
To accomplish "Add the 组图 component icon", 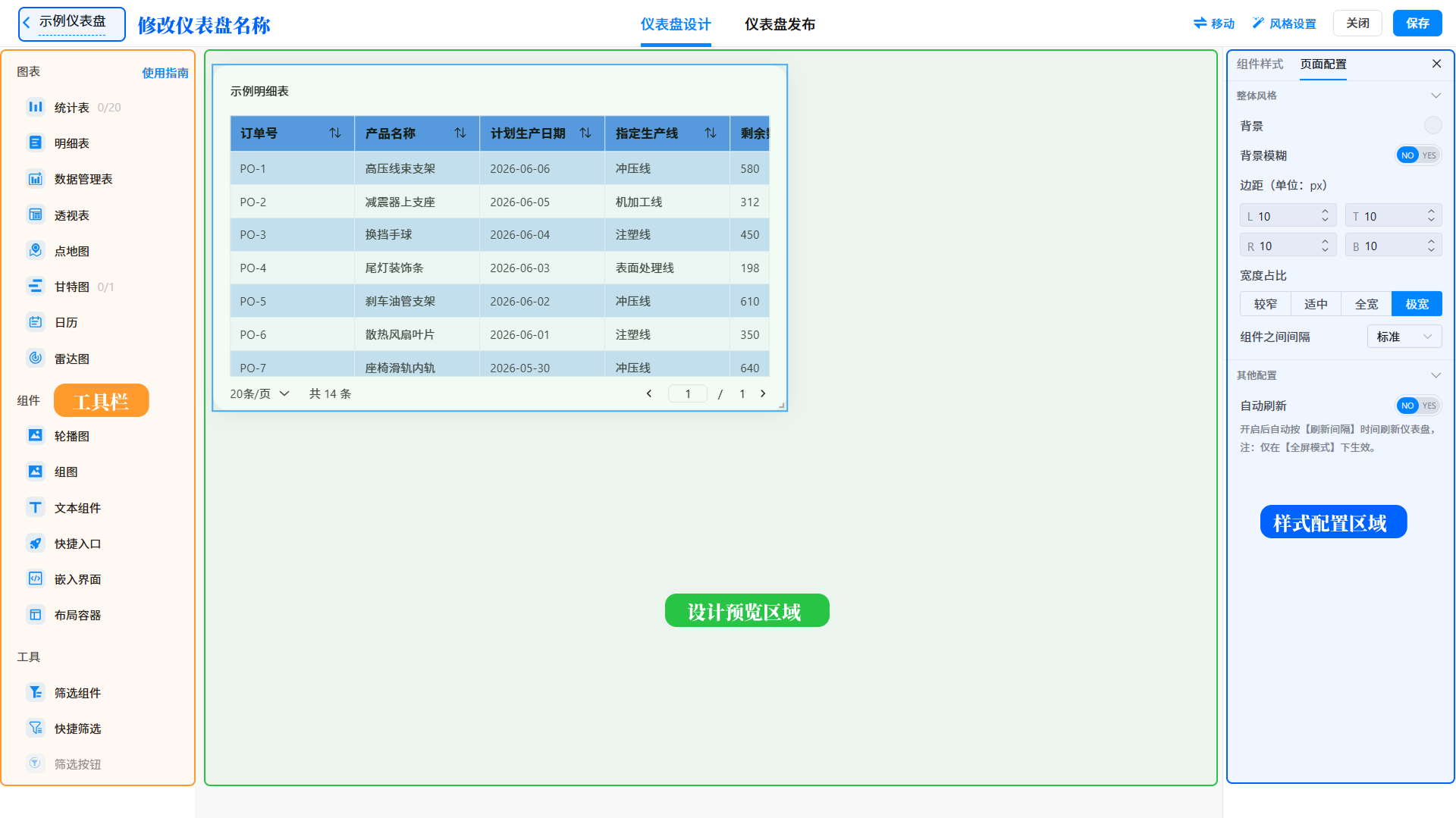I will tap(36, 472).
